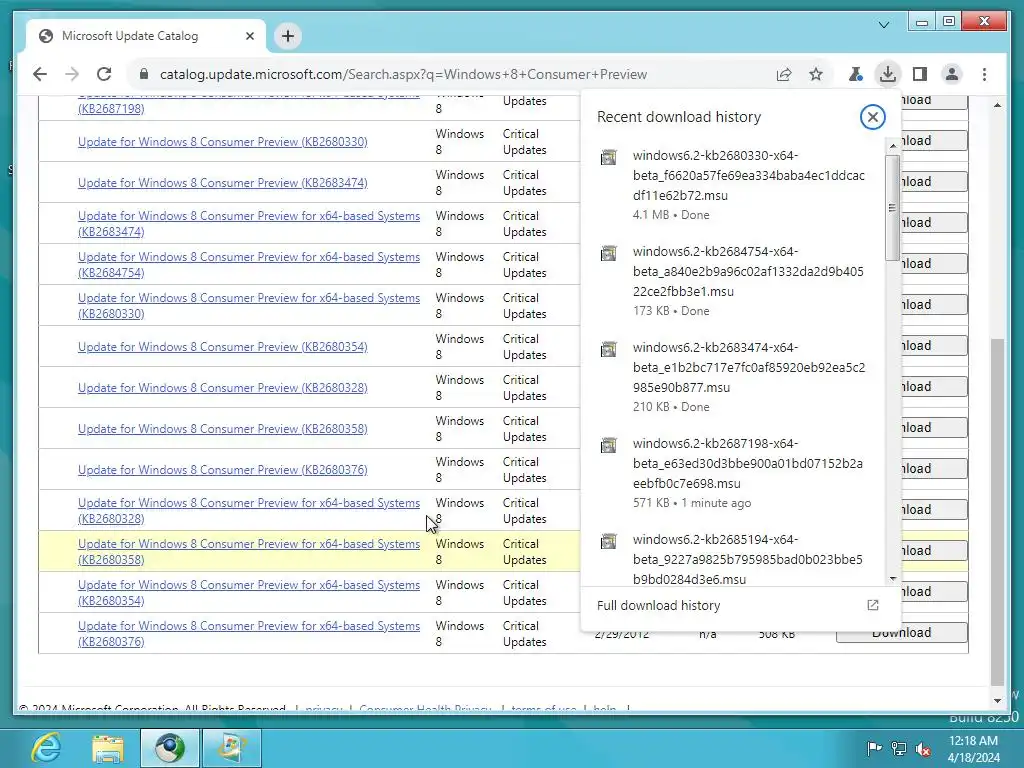This screenshot has width=1024, height=768.
Task: Open tab search chevron in title bar
Action: pos(884,25)
